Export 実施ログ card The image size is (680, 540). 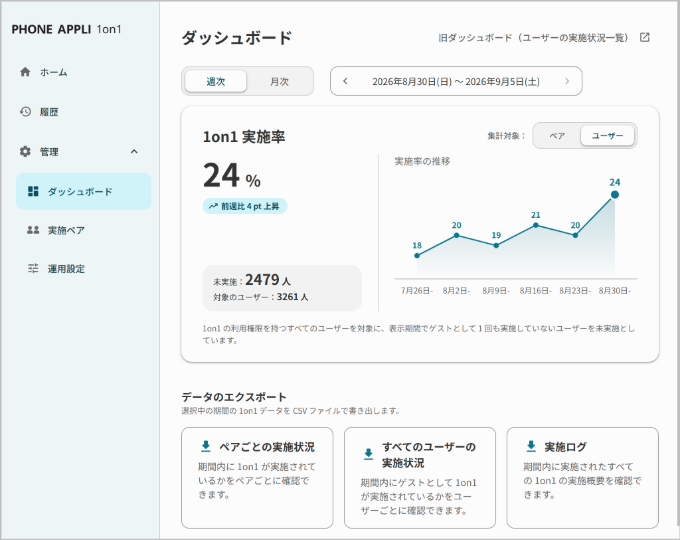(x=582, y=478)
